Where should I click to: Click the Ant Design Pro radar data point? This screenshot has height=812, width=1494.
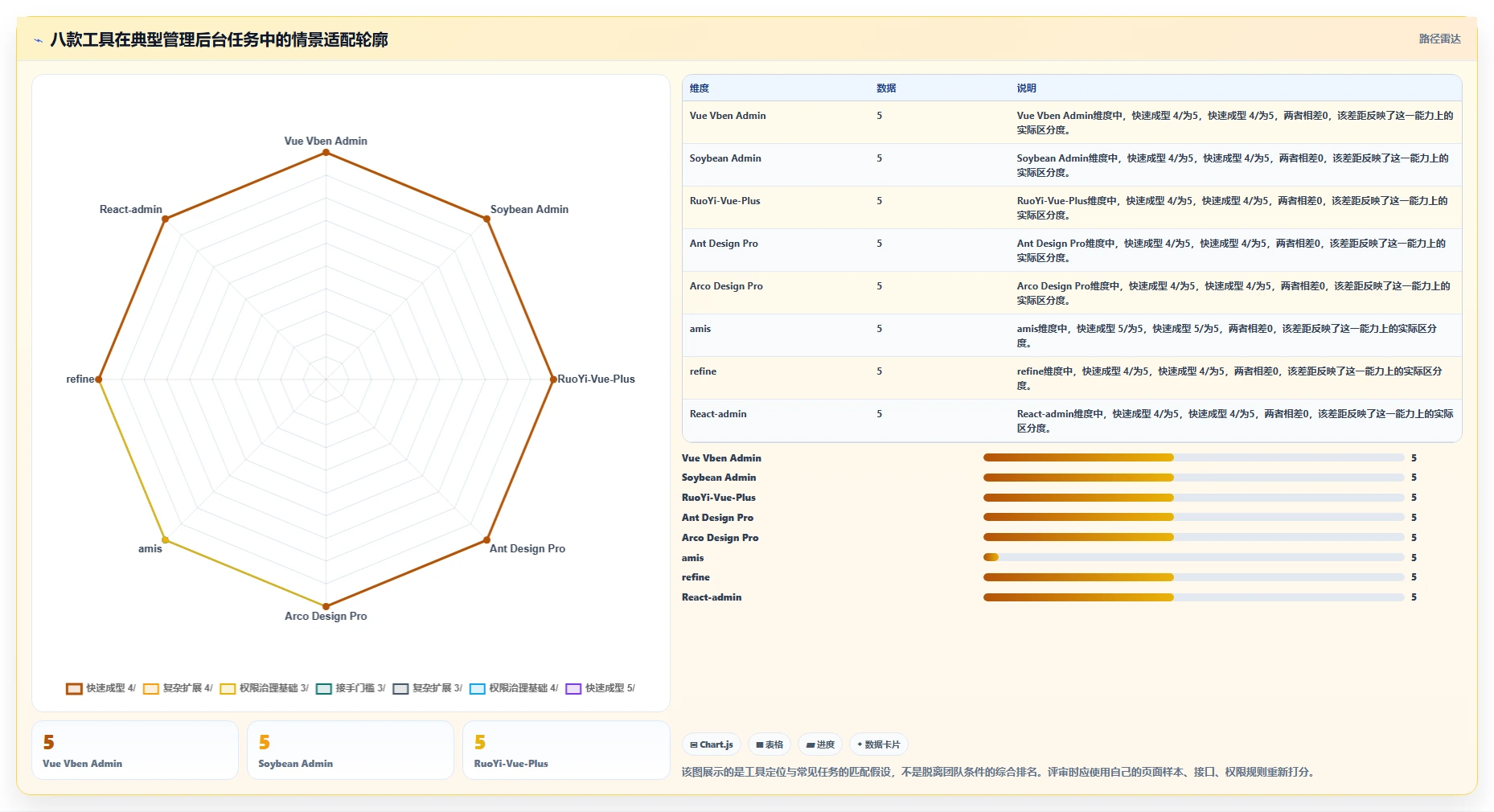click(486, 539)
